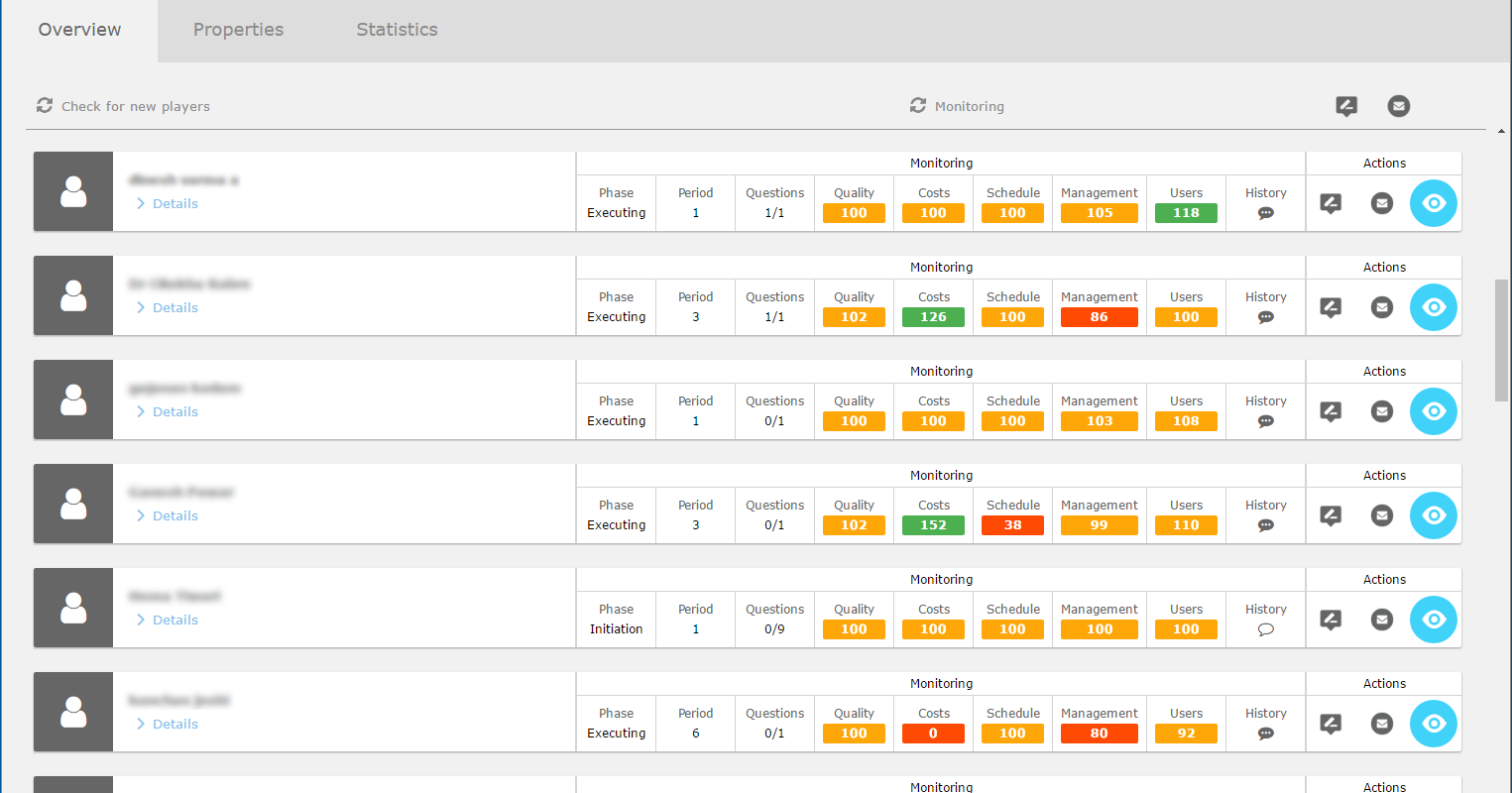
Task: Click the green Costs 152 badge
Action: (x=933, y=525)
